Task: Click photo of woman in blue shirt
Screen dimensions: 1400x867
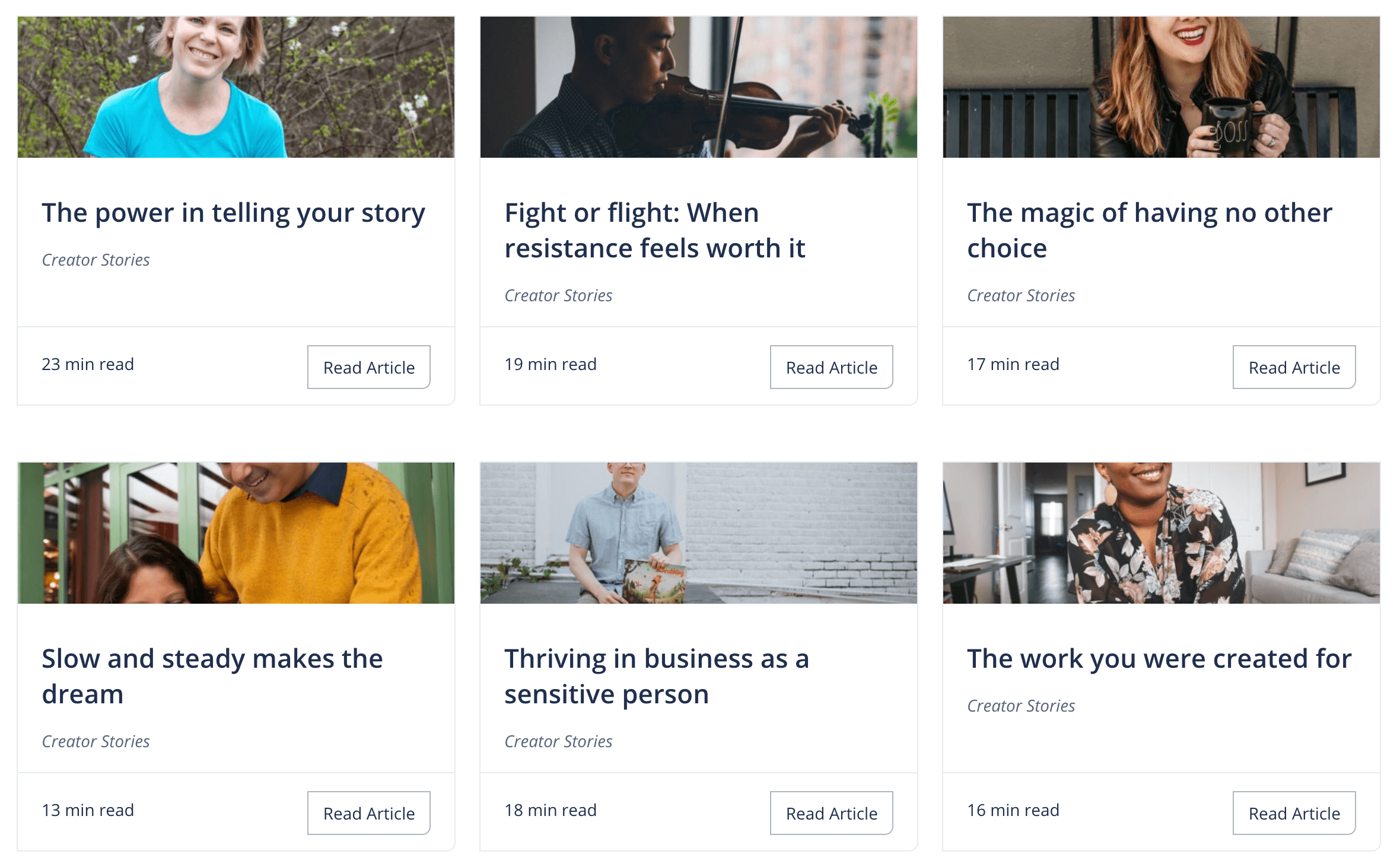Action: pos(236,87)
